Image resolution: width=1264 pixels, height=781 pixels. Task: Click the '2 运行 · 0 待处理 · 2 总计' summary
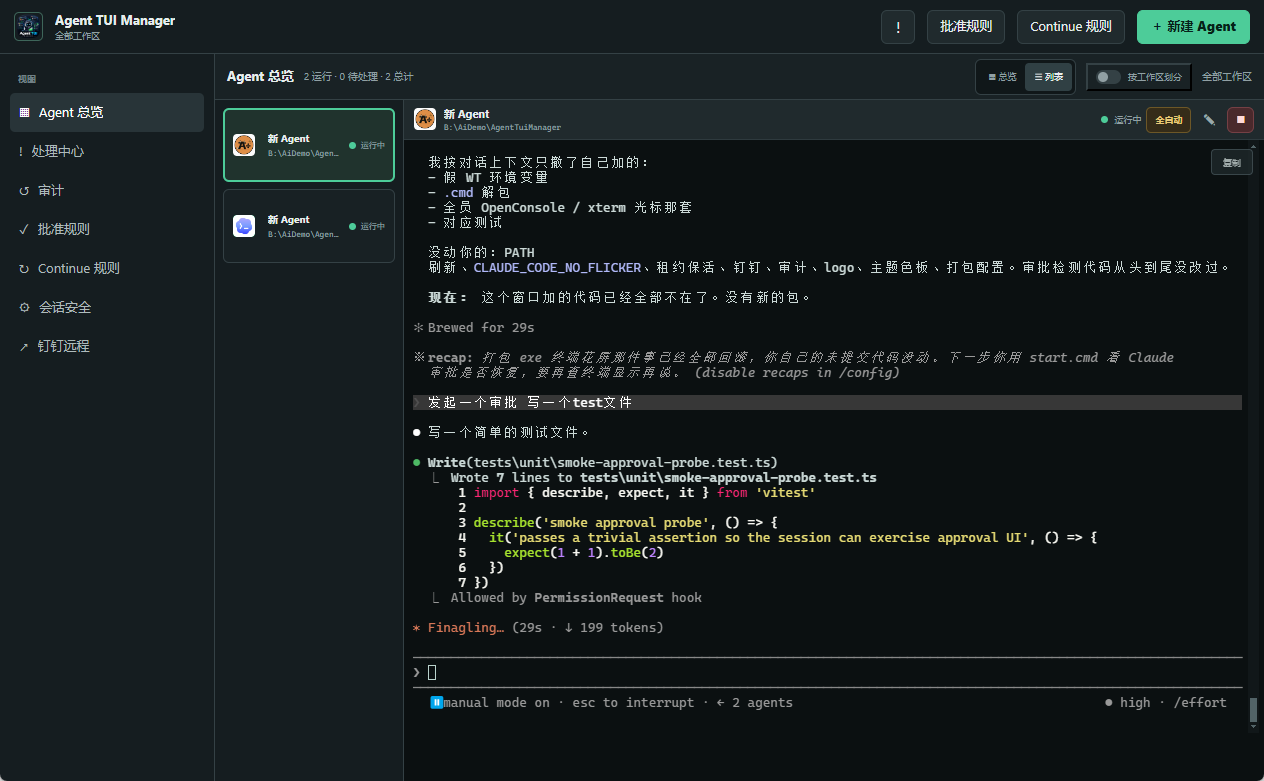coord(358,77)
